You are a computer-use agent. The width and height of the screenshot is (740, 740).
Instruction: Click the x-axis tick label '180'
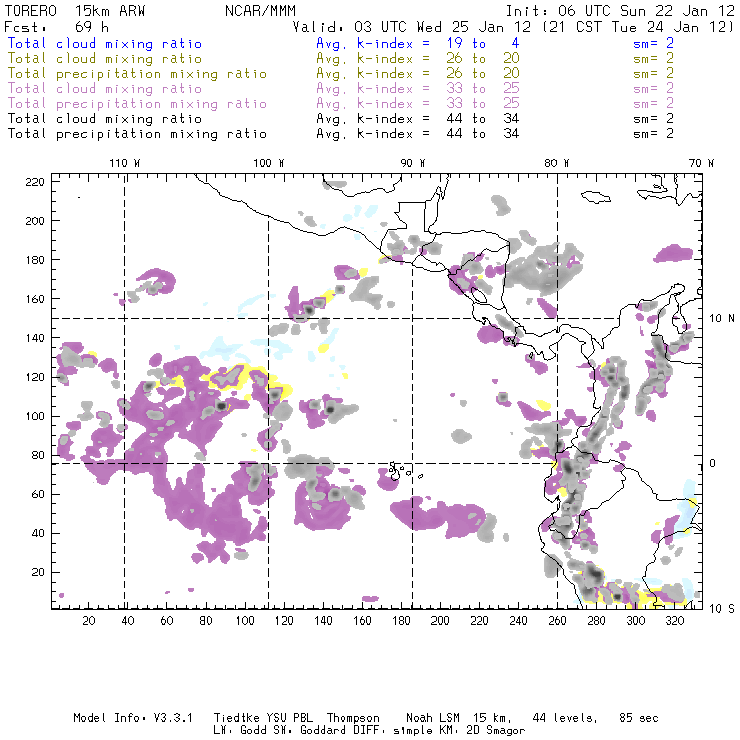(401, 621)
